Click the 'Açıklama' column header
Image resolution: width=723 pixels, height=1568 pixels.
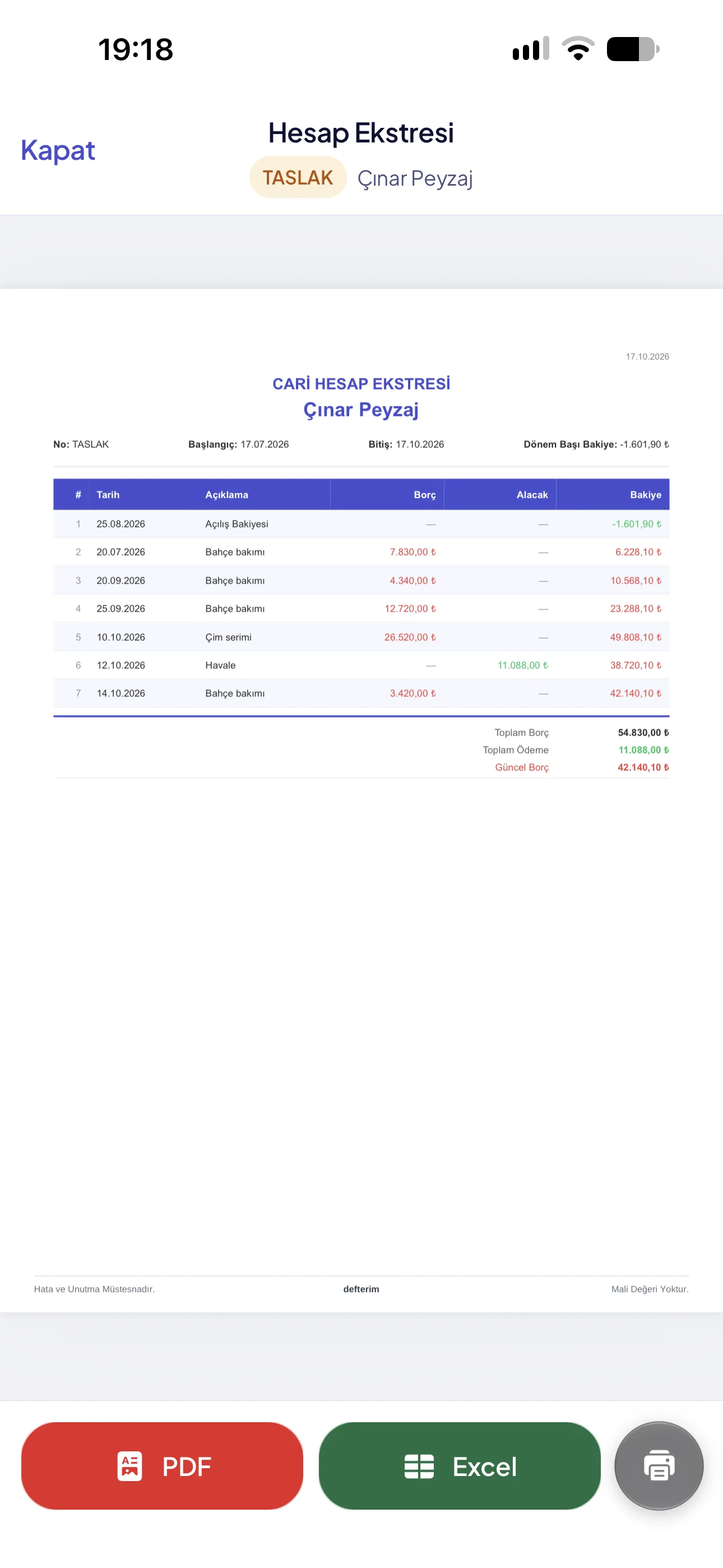[x=226, y=494]
